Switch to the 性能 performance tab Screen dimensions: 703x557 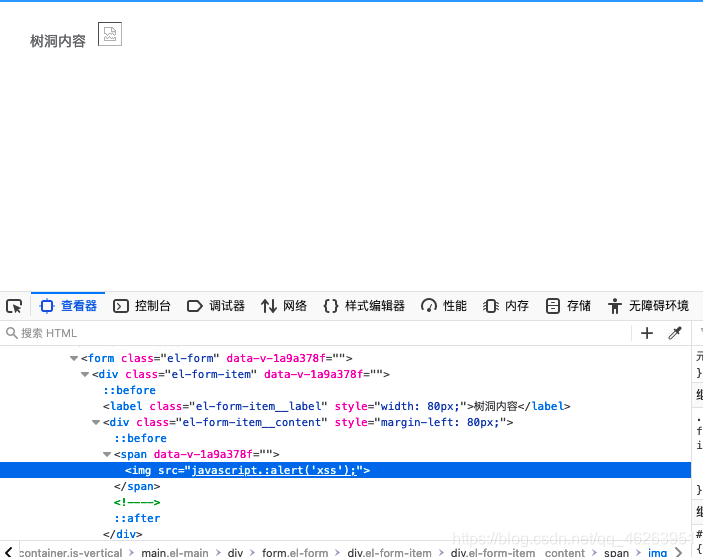click(444, 306)
